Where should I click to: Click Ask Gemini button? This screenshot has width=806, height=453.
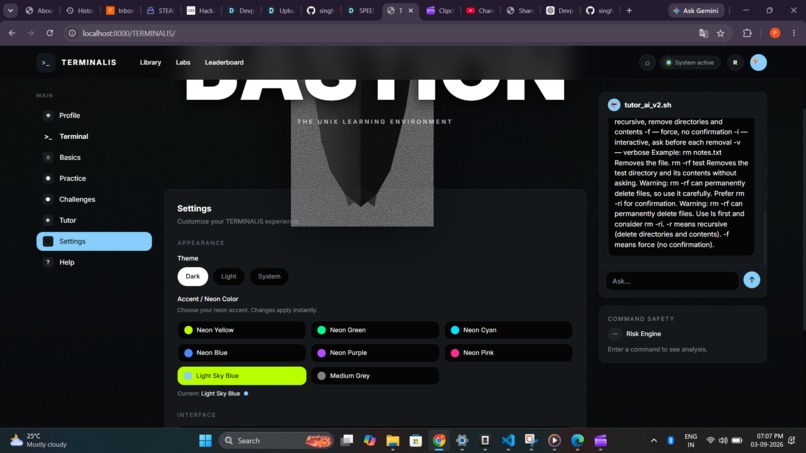click(x=696, y=10)
